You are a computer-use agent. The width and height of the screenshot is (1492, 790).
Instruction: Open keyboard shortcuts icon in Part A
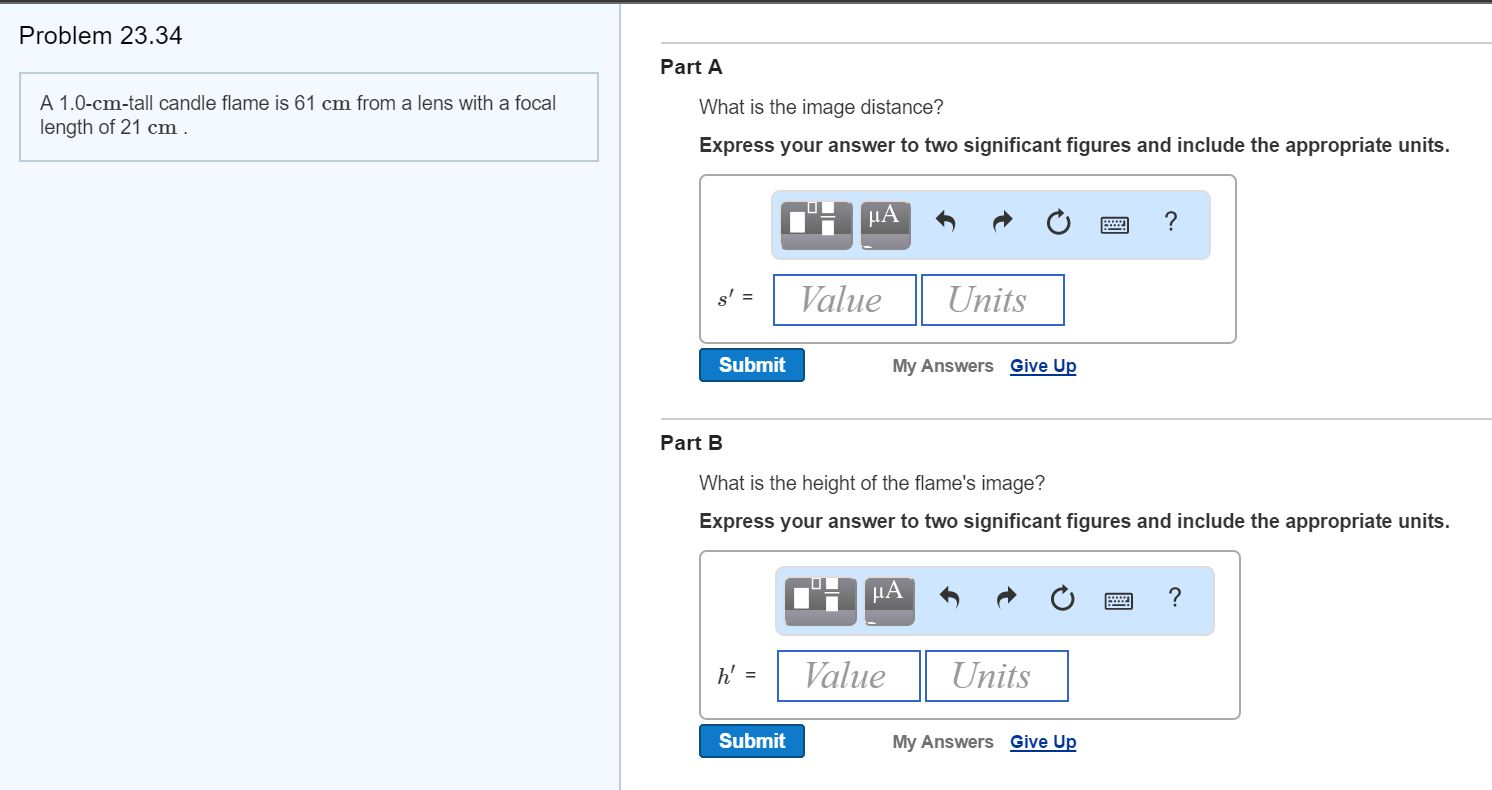click(1115, 225)
